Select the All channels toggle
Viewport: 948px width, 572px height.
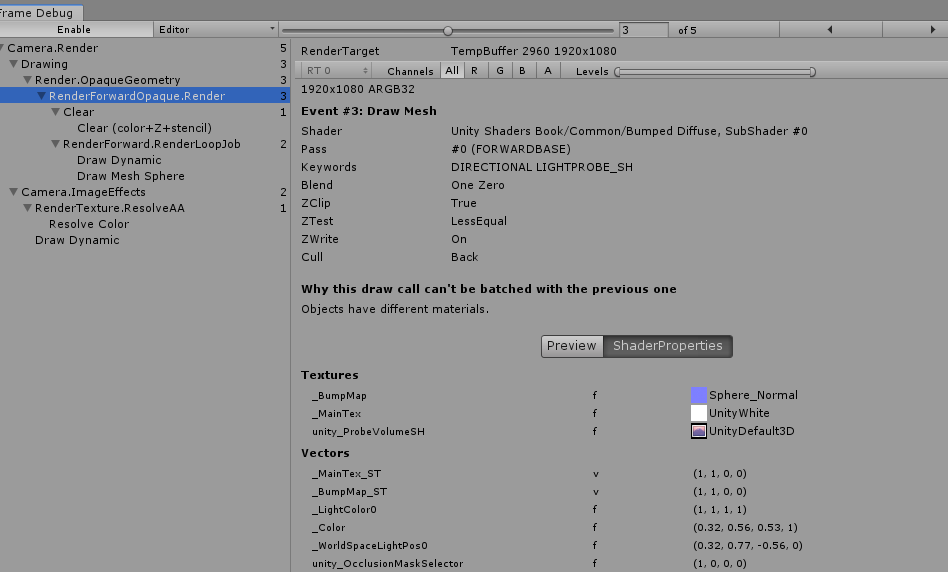point(452,71)
